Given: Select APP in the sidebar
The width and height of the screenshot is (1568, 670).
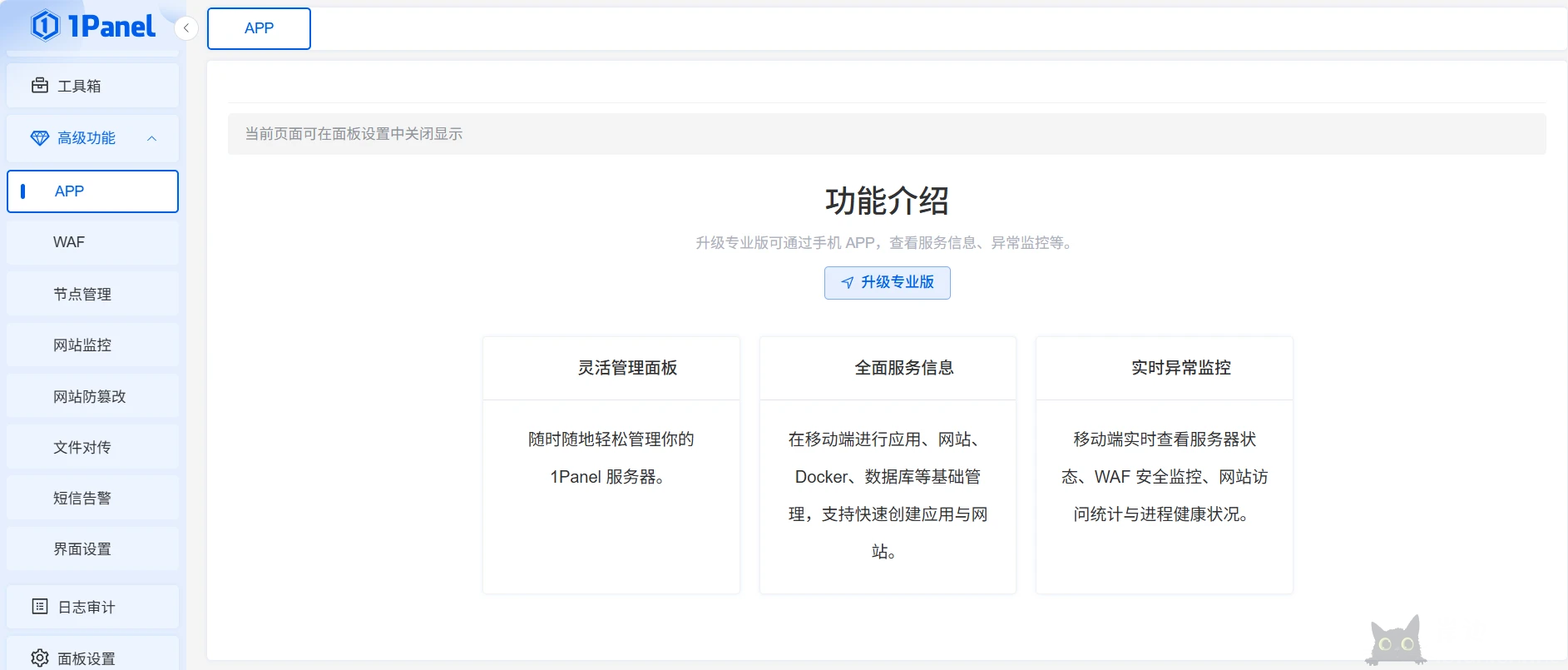Looking at the screenshot, I should [92, 191].
